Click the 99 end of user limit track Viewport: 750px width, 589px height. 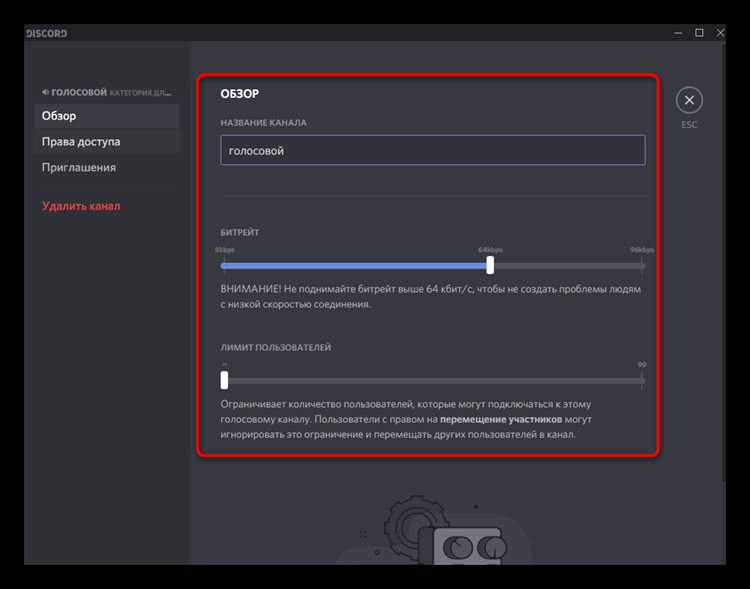[x=641, y=380]
